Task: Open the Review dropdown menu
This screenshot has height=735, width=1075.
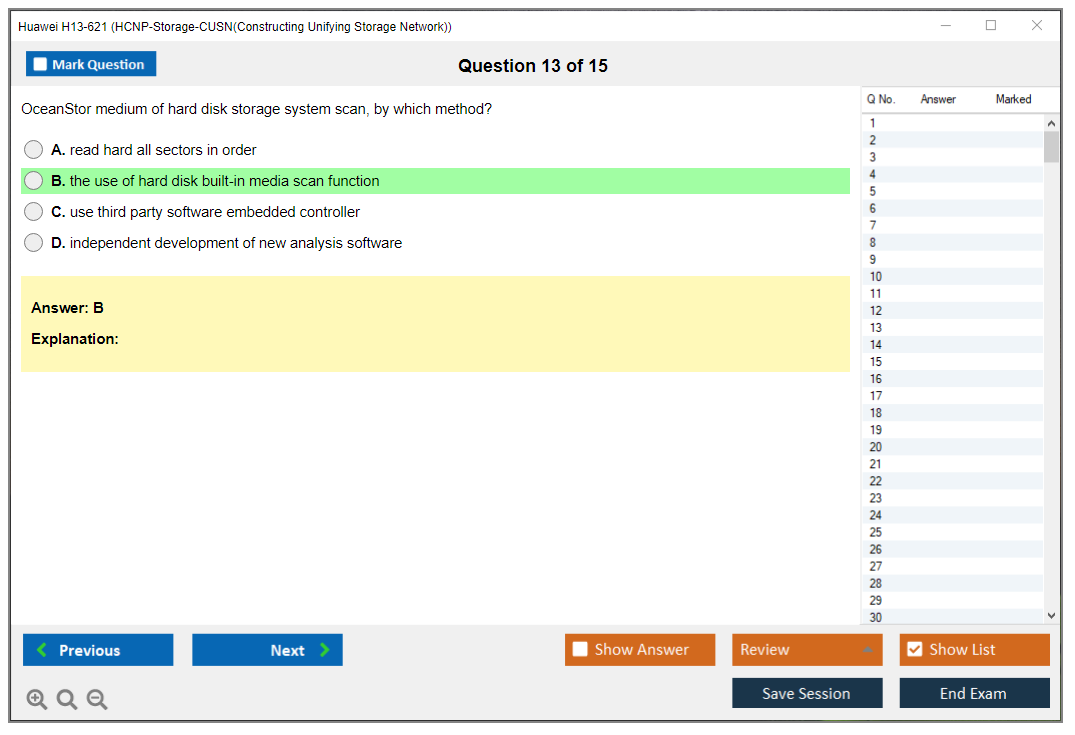Action: 807,650
